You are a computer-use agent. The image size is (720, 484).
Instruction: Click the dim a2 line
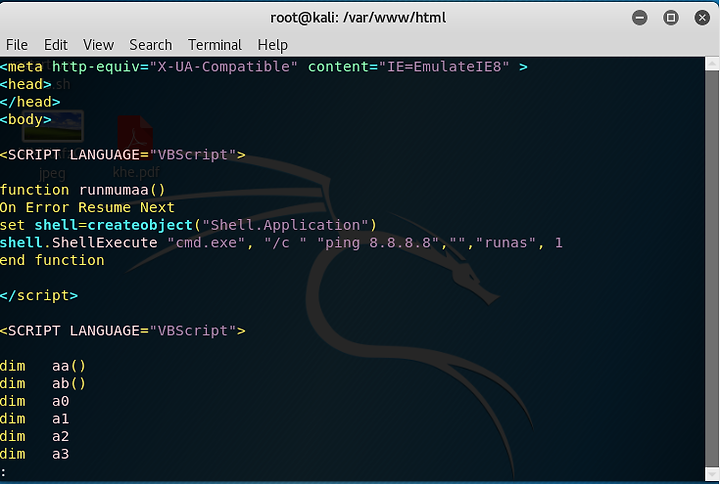pos(34,436)
